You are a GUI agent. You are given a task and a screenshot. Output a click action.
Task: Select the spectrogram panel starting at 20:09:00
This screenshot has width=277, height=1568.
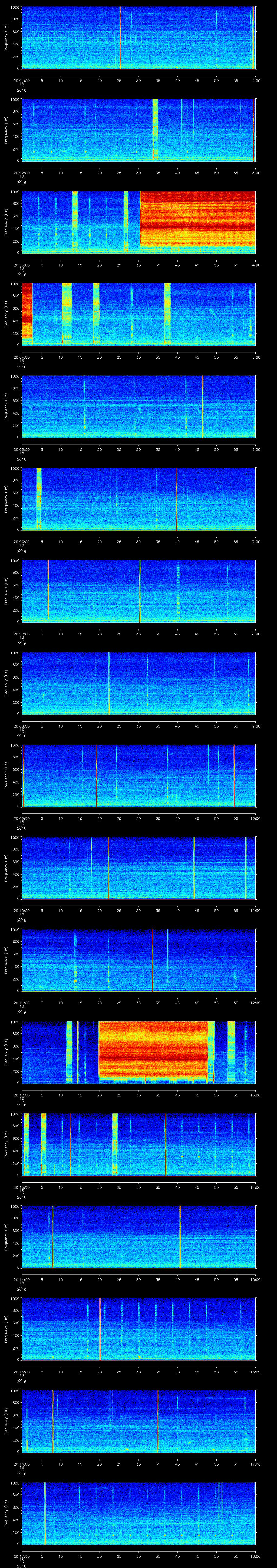[139, 776]
